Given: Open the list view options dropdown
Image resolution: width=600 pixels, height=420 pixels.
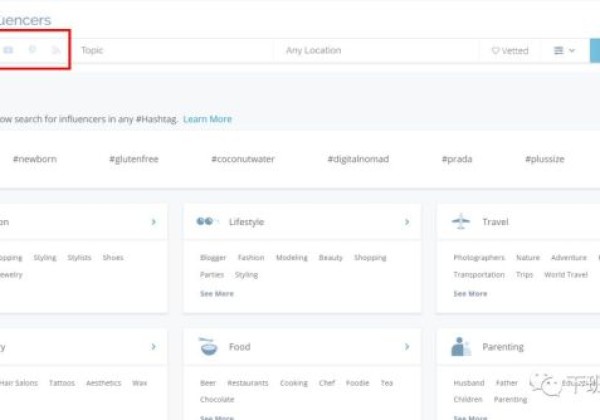Looking at the screenshot, I should pos(564,50).
